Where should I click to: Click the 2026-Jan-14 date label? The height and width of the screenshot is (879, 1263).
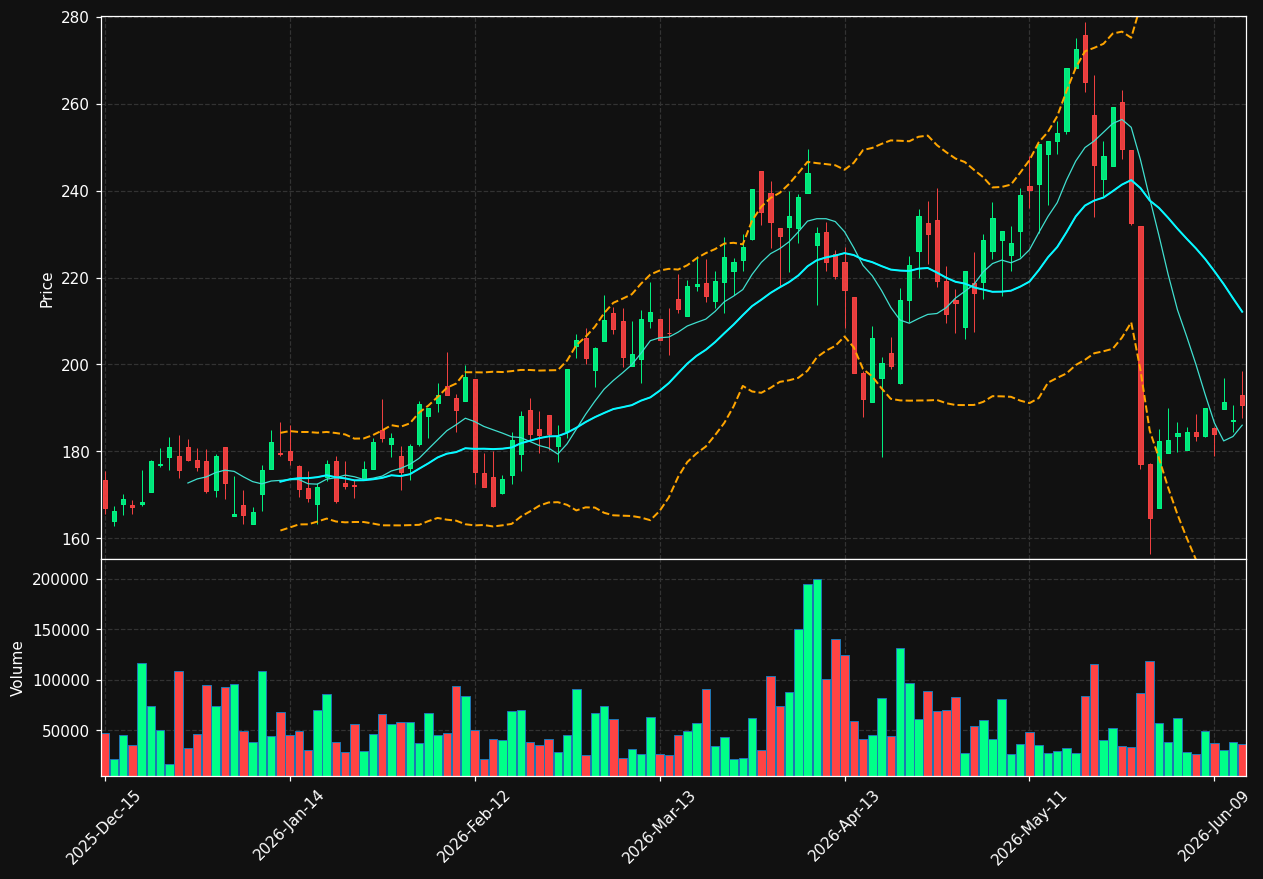[289, 826]
